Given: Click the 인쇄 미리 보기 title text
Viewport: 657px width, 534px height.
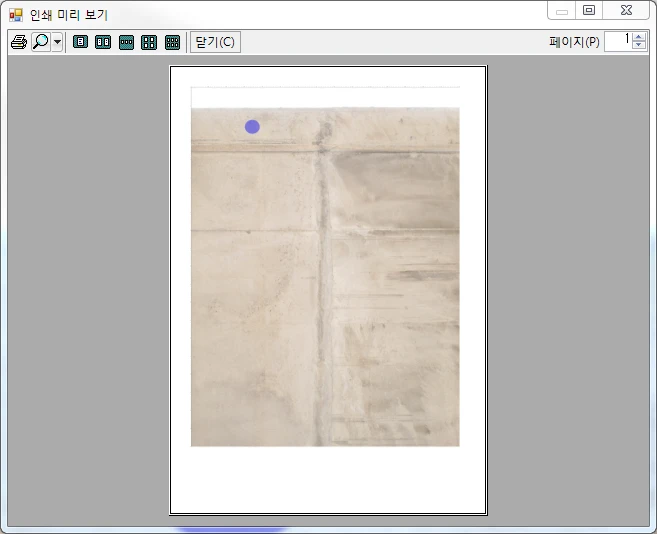Looking at the screenshot, I should [69, 15].
